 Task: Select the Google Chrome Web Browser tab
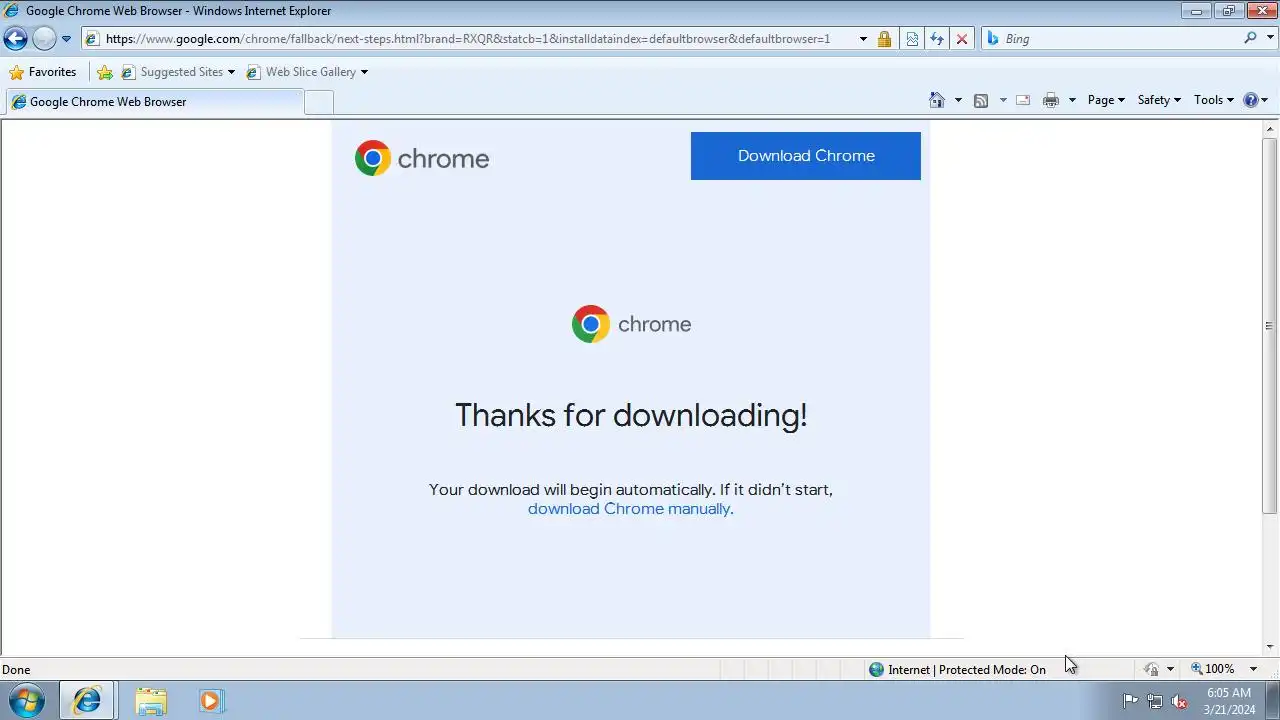[155, 102]
